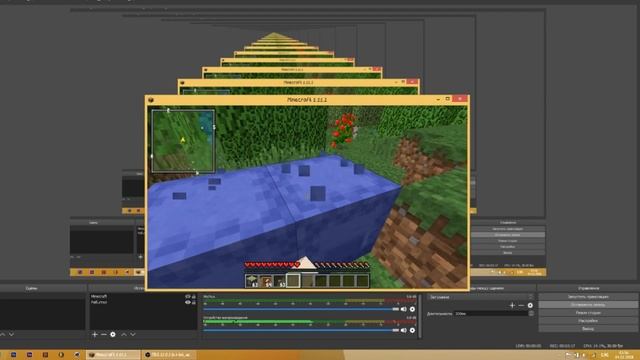
Task: Open Устройство воспроизведения audio settings gear
Action: pos(412,330)
